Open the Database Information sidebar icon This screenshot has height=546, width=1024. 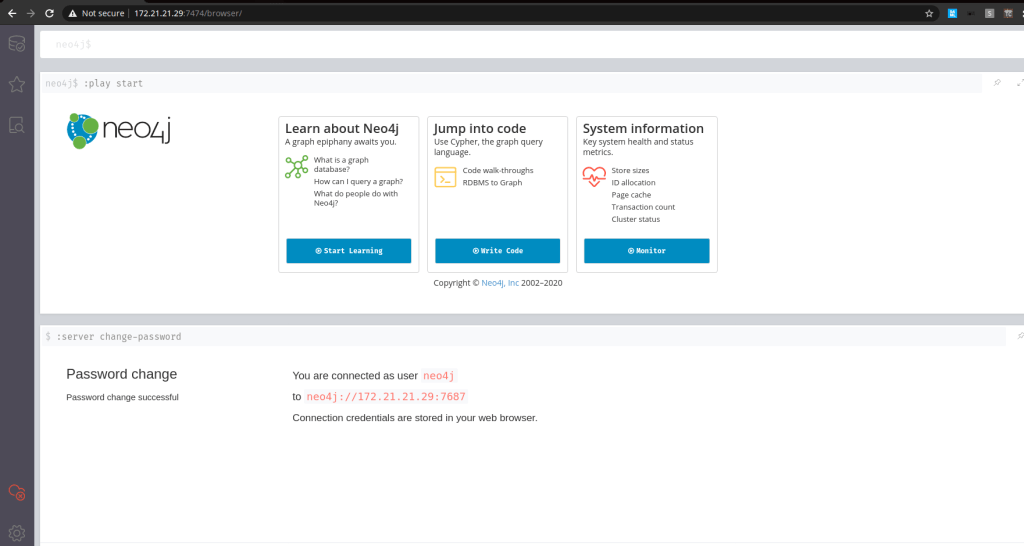tap(17, 44)
